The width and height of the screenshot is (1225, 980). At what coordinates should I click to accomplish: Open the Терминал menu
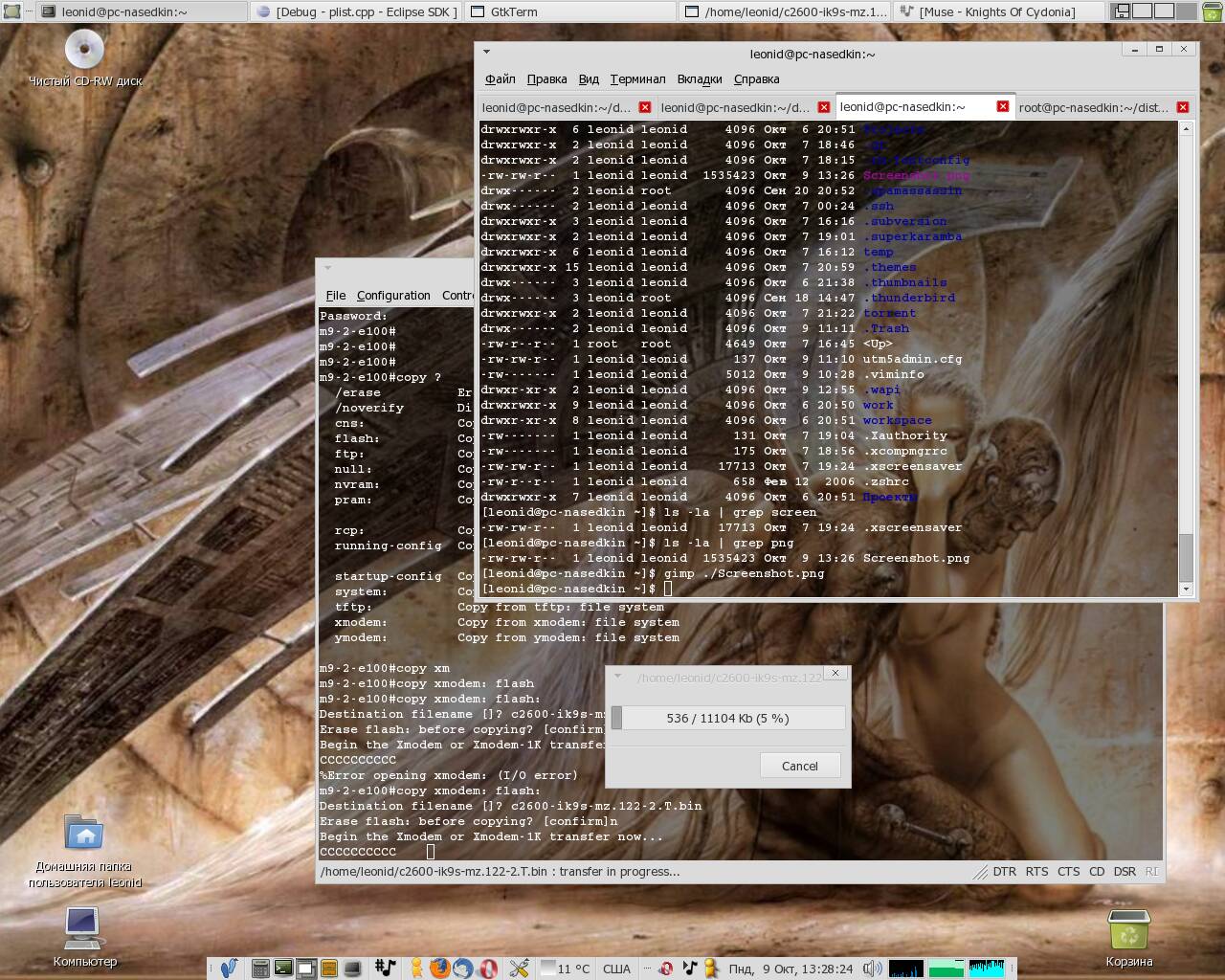click(637, 78)
